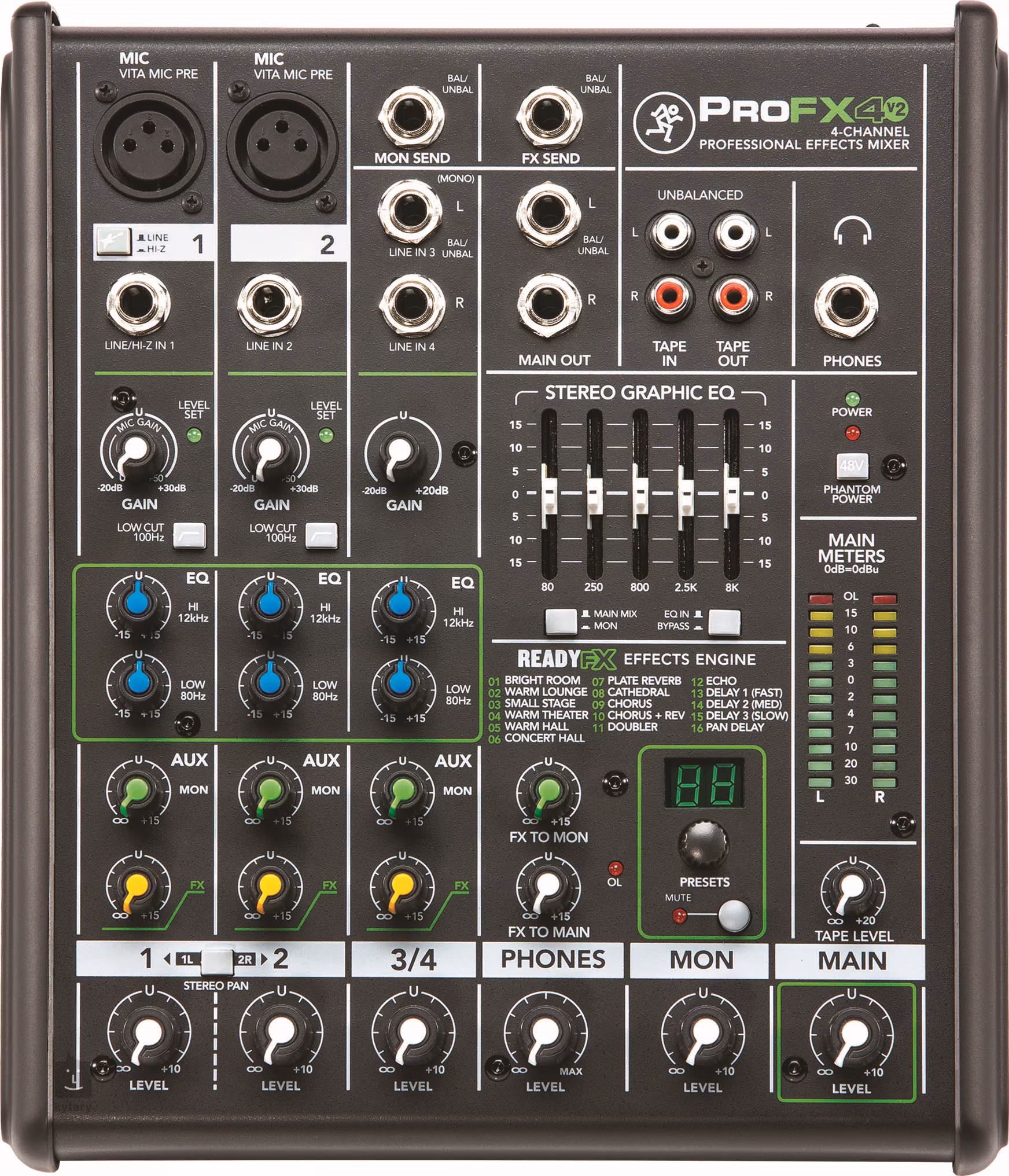
Task: Click the white Tape Out left RCA jack
Action: click(734, 233)
